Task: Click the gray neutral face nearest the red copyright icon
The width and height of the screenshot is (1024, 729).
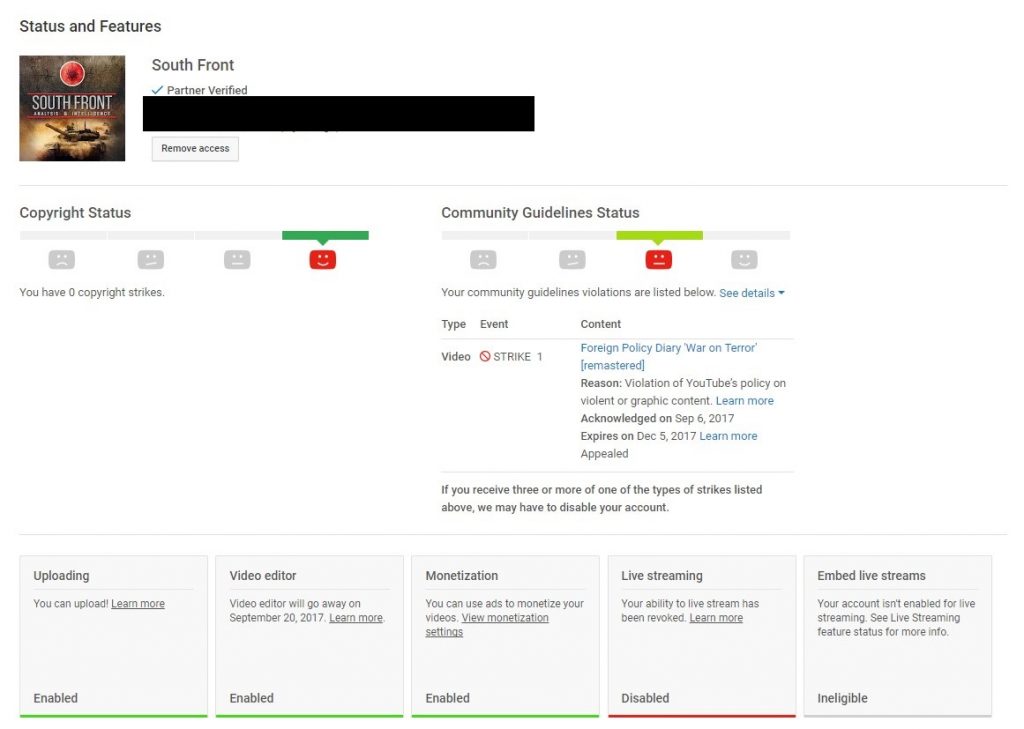Action: [x=237, y=259]
